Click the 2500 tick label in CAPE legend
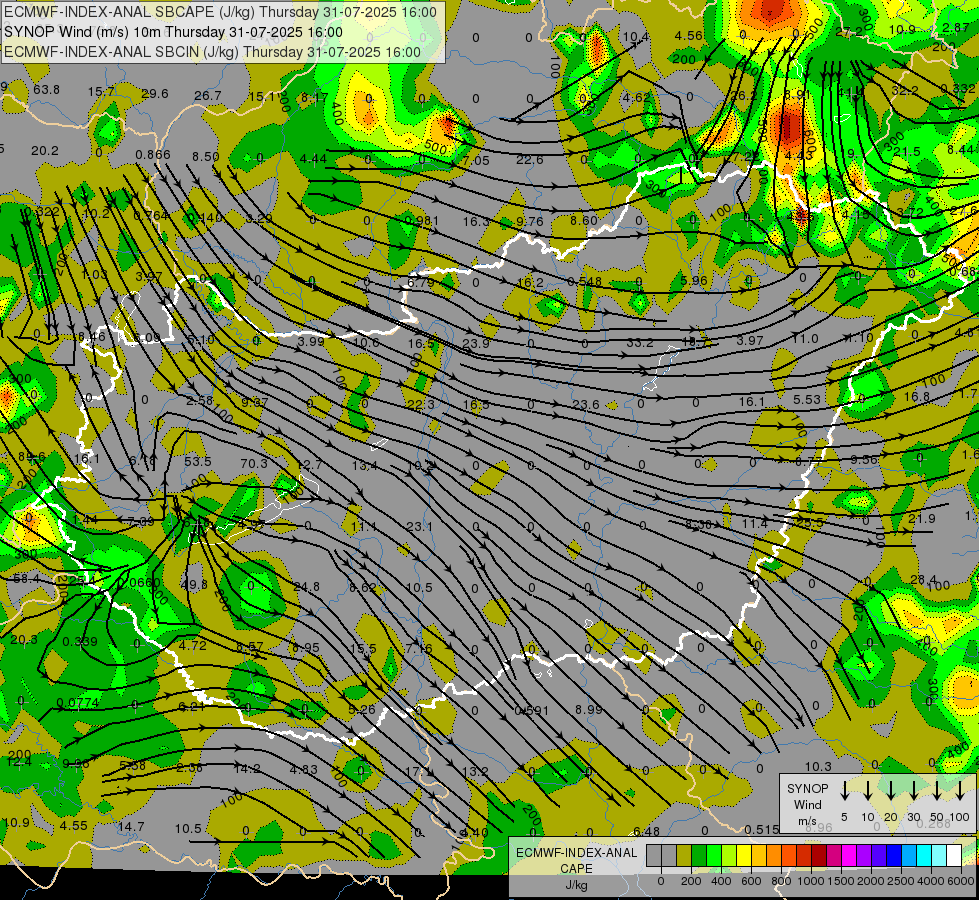 point(900,881)
